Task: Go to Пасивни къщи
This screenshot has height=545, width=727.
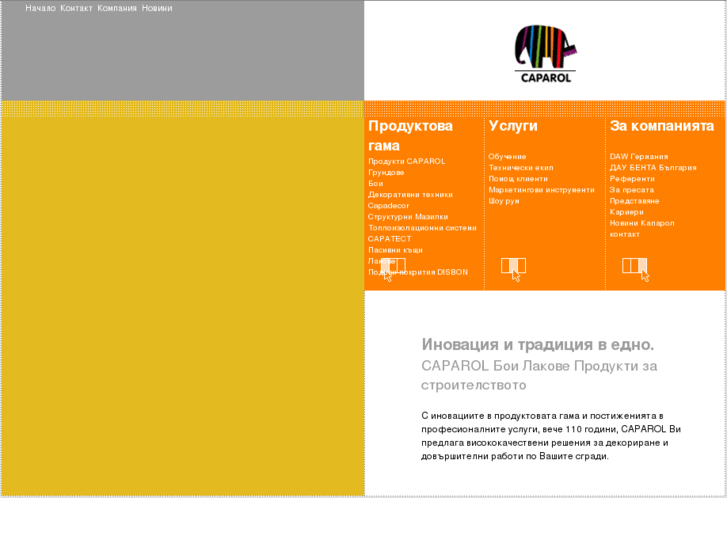Action: coord(395,250)
